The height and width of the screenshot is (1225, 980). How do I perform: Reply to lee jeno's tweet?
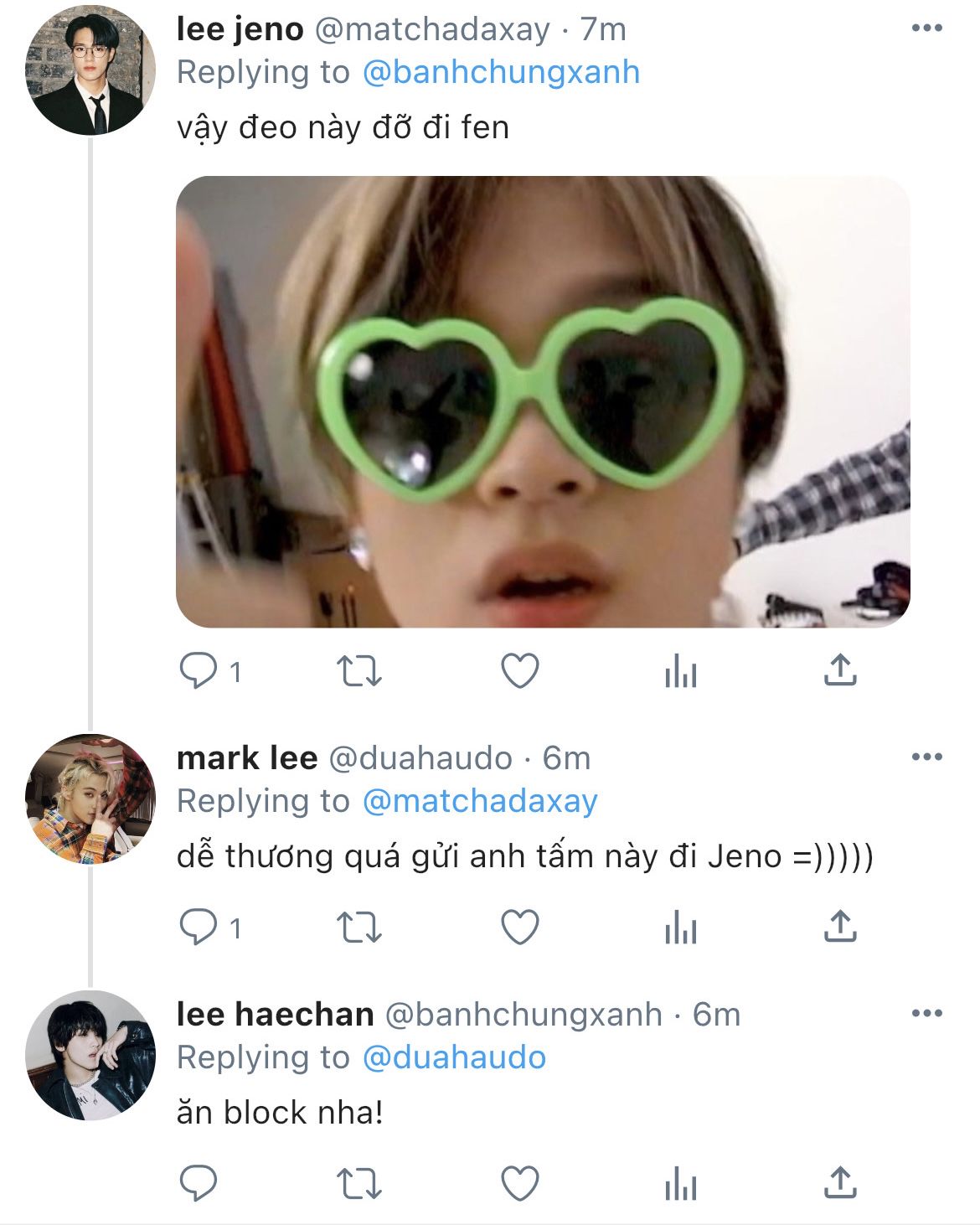point(199,672)
